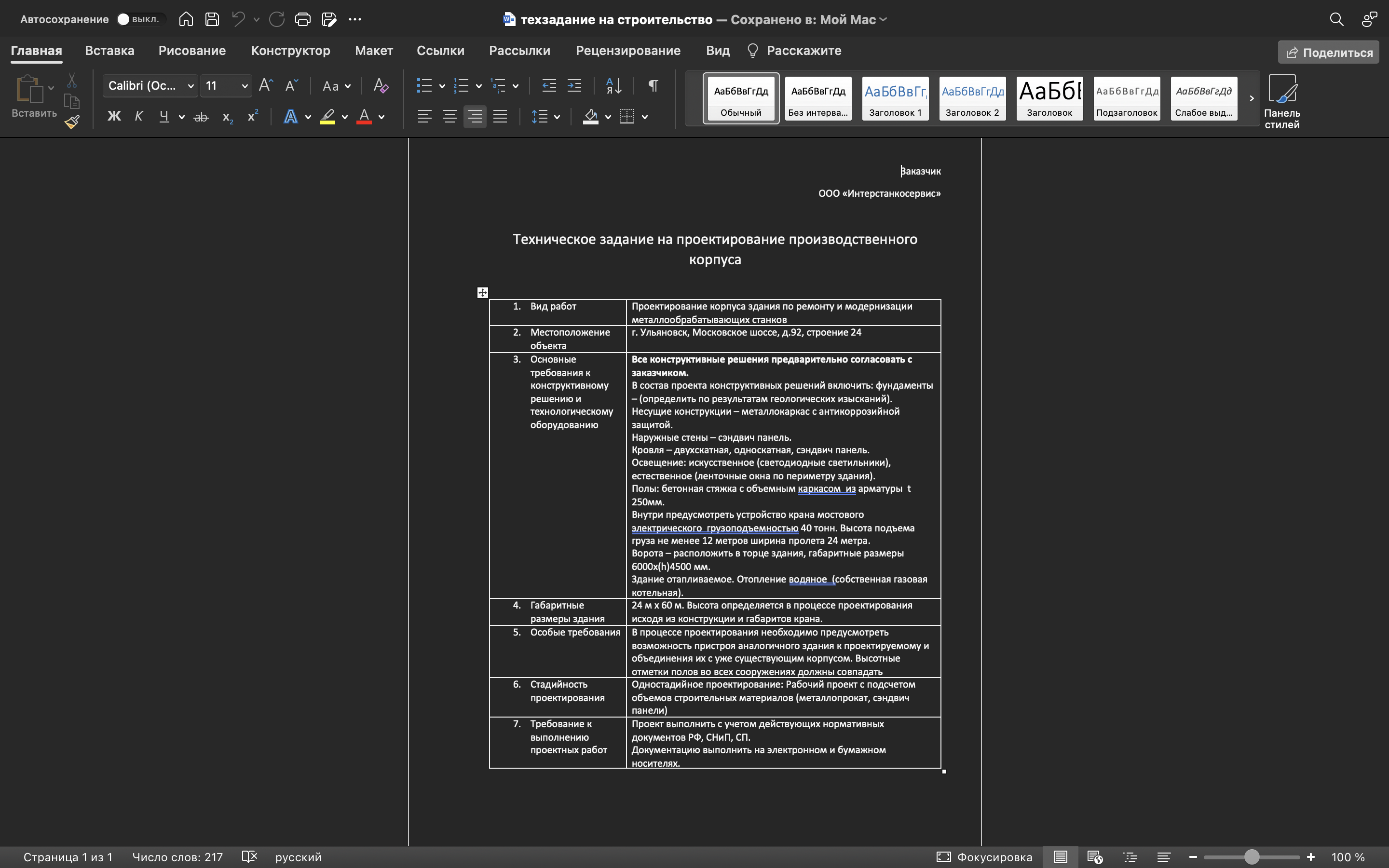Apply the red font color
Viewport: 1389px width, 868px height.
364,117
